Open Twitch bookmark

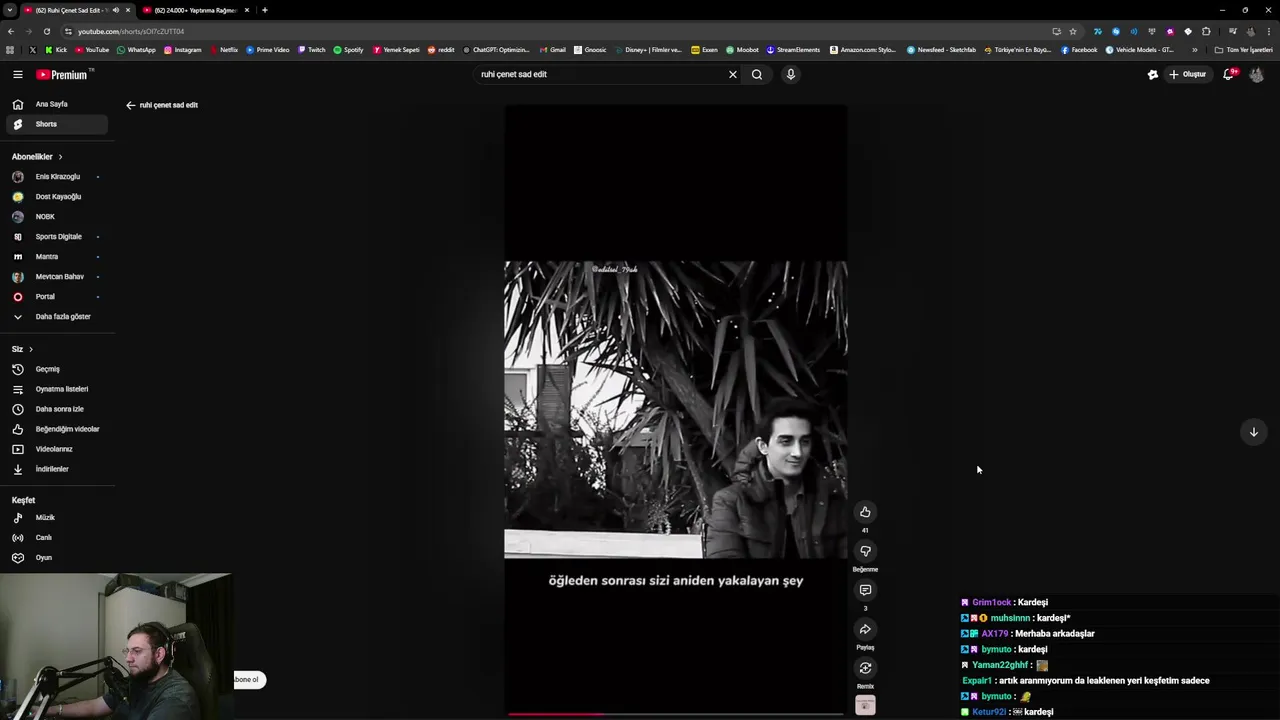311,50
